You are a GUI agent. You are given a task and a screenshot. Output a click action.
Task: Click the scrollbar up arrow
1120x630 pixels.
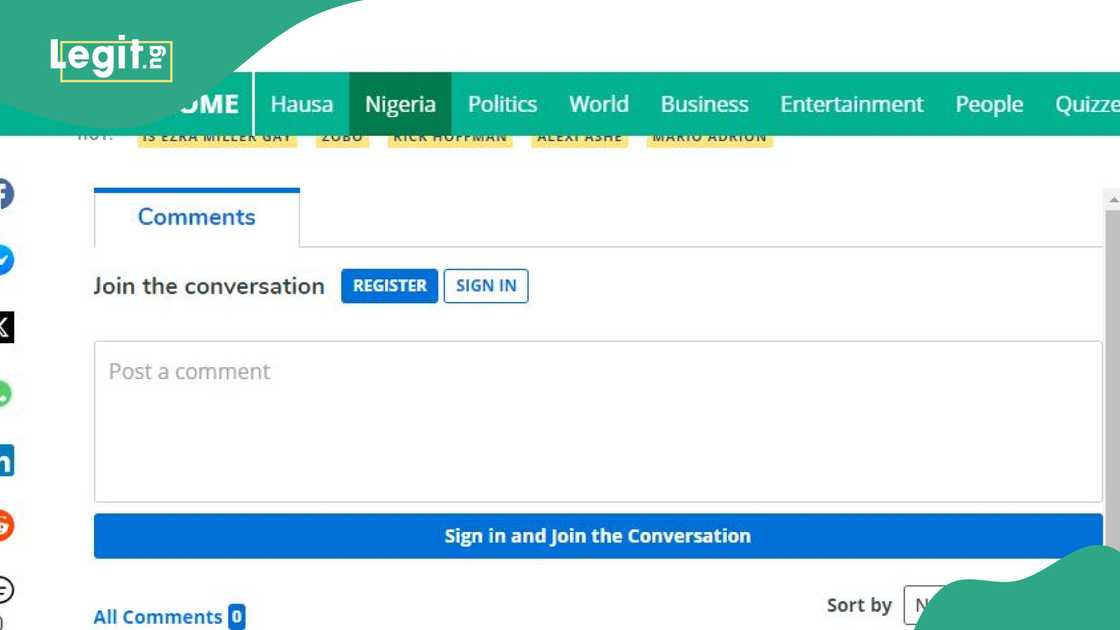pyautogui.click(x=1112, y=198)
